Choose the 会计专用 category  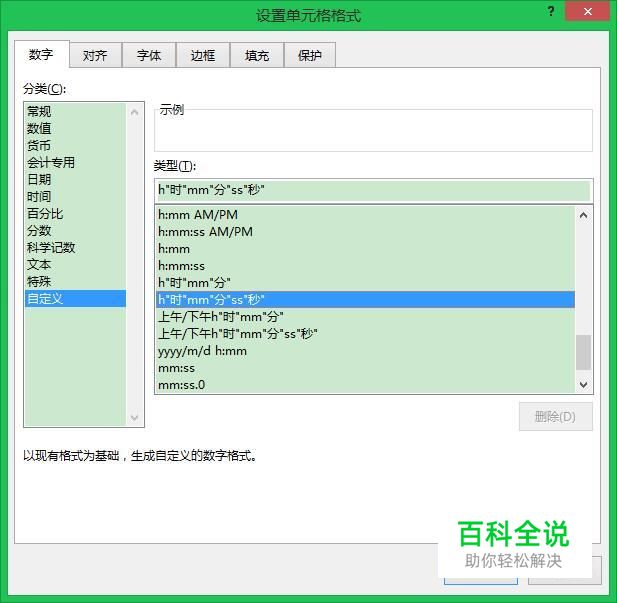(x=75, y=162)
